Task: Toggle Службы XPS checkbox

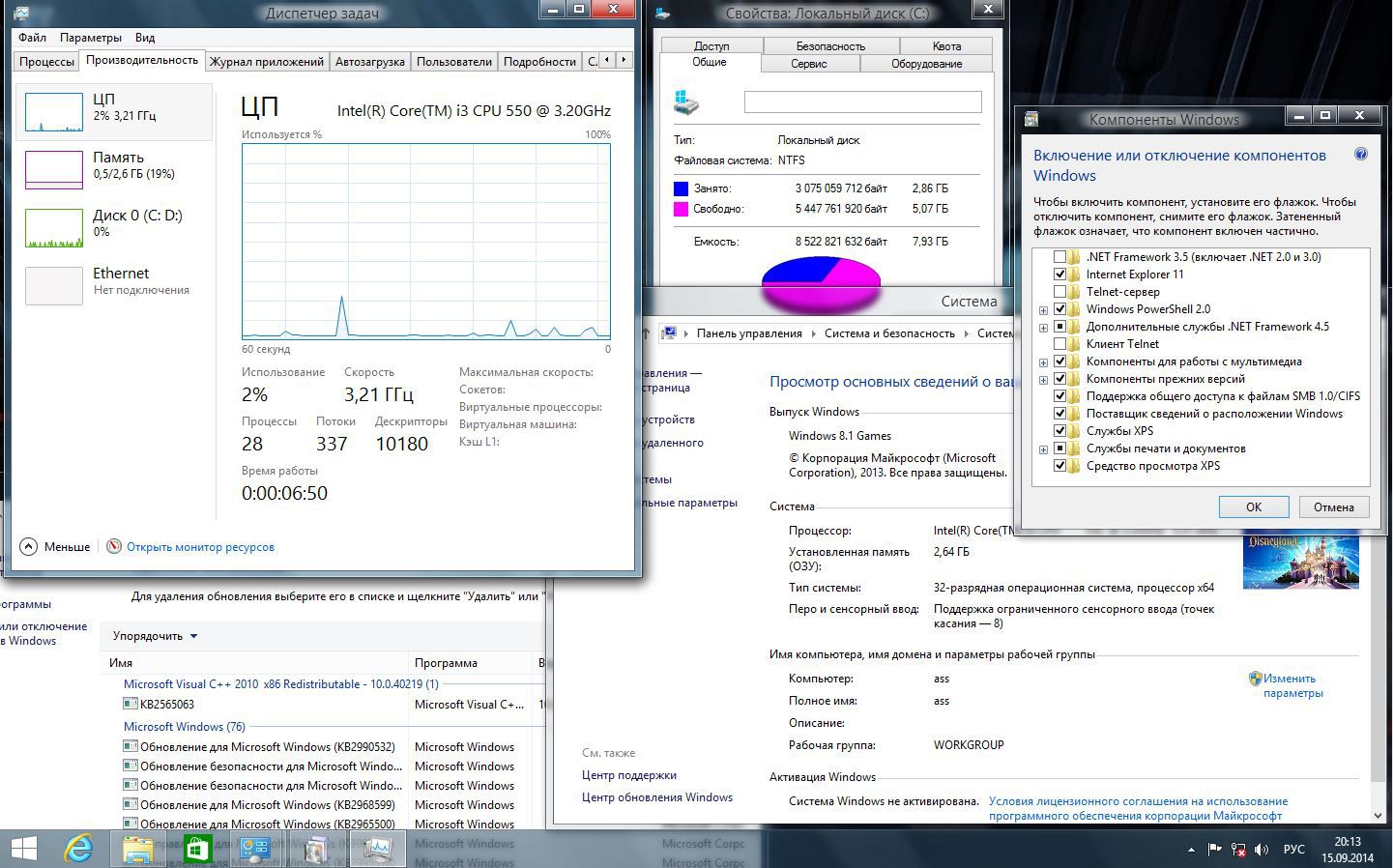Action: pyautogui.click(x=1059, y=431)
